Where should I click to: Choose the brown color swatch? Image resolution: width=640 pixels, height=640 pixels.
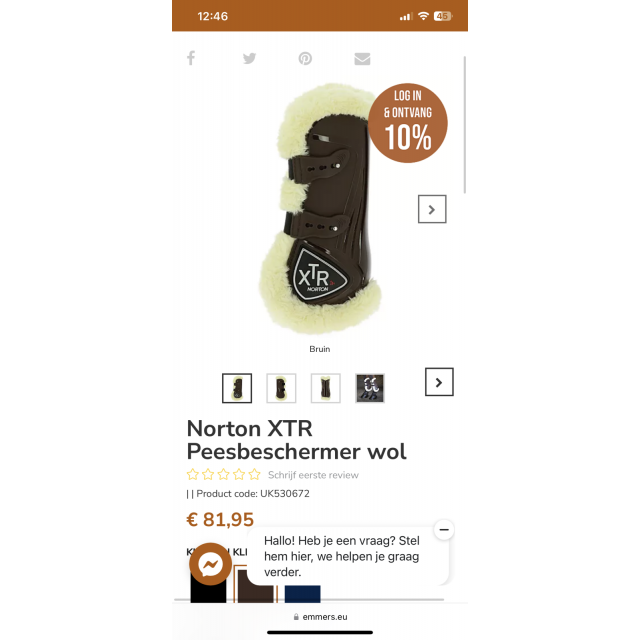pyautogui.click(x=256, y=586)
